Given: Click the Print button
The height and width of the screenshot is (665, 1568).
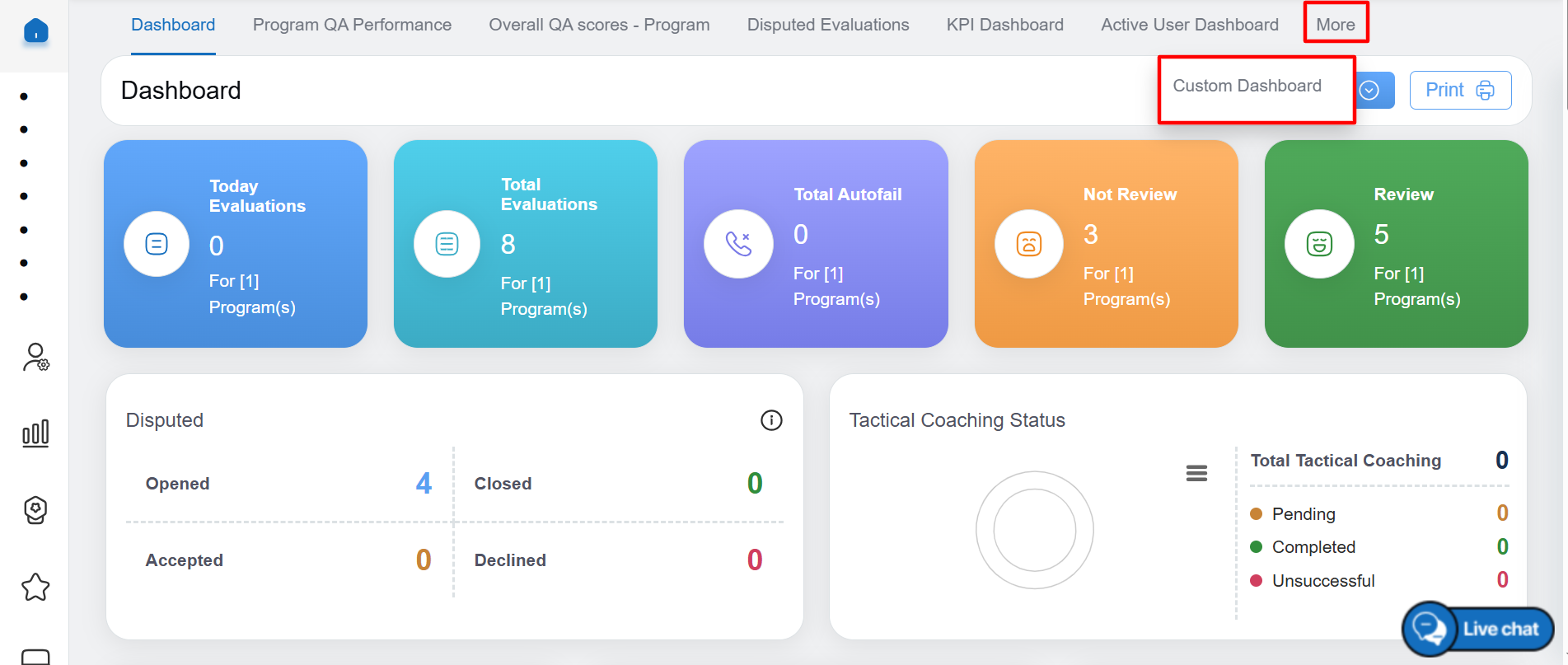Looking at the screenshot, I should pyautogui.click(x=1459, y=91).
